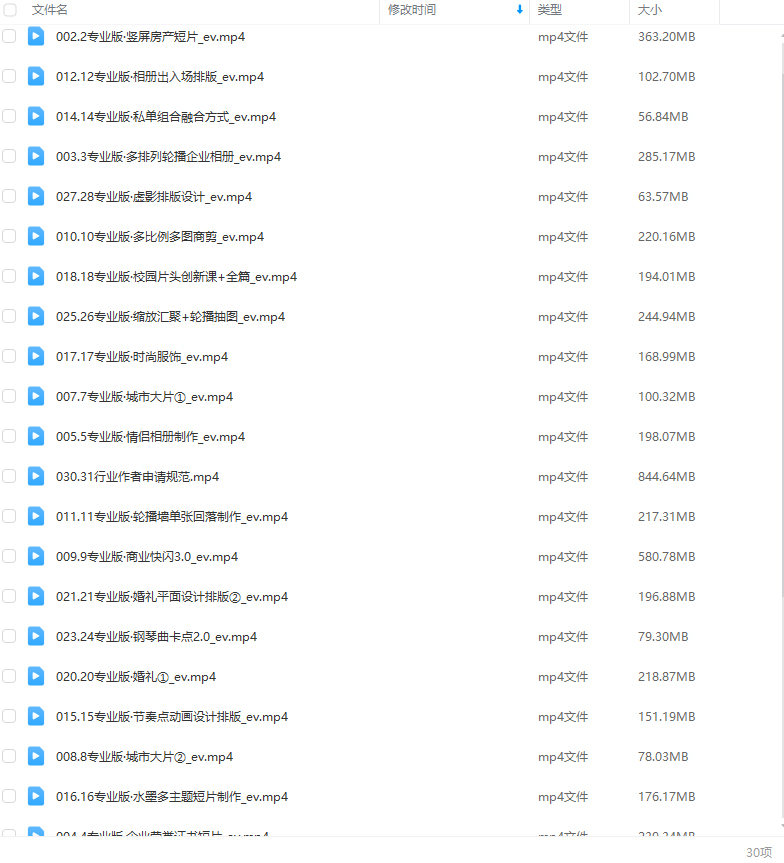784x863 pixels.
Task: Open file 003.3专业版·多排列轮播企业相册_ev.mp4
Action: (x=168, y=157)
